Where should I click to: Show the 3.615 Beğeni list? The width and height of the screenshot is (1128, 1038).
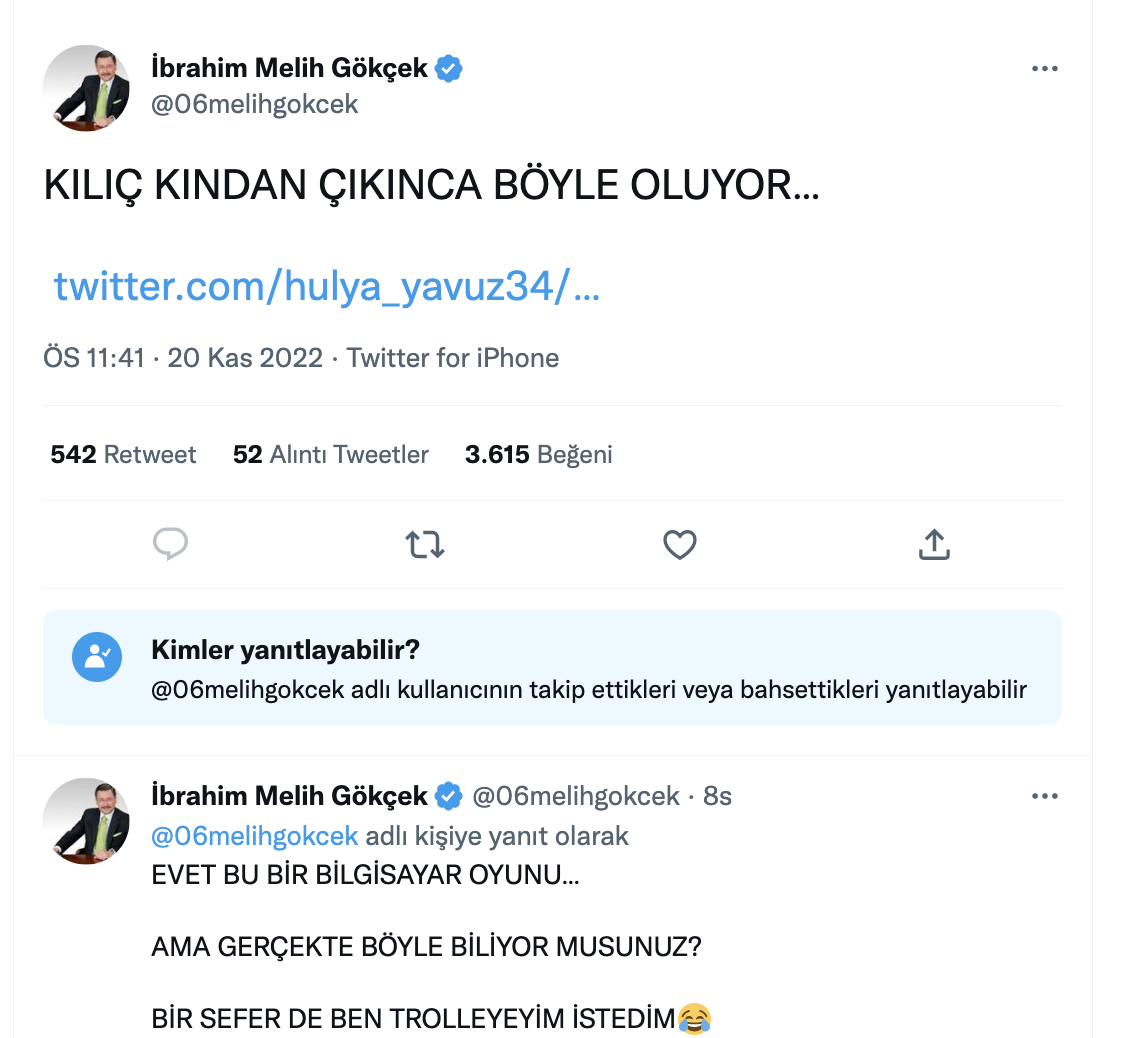coord(539,454)
